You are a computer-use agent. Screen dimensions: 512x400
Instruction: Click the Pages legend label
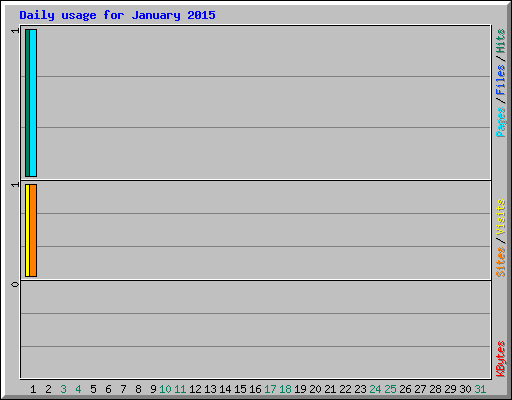[500, 122]
